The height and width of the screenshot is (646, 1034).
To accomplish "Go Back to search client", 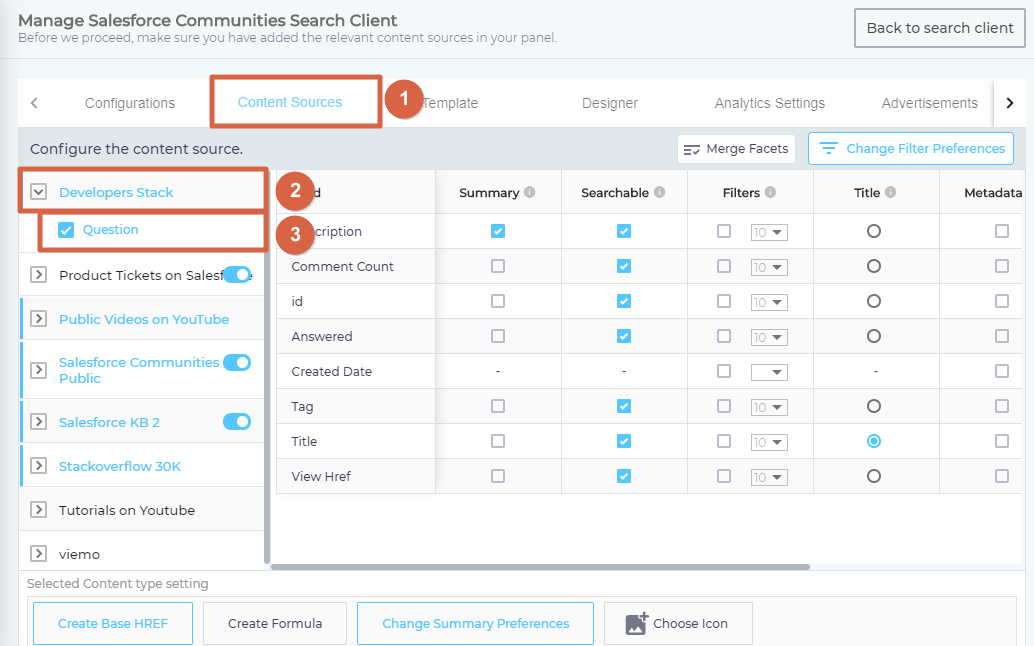I will coord(940,28).
